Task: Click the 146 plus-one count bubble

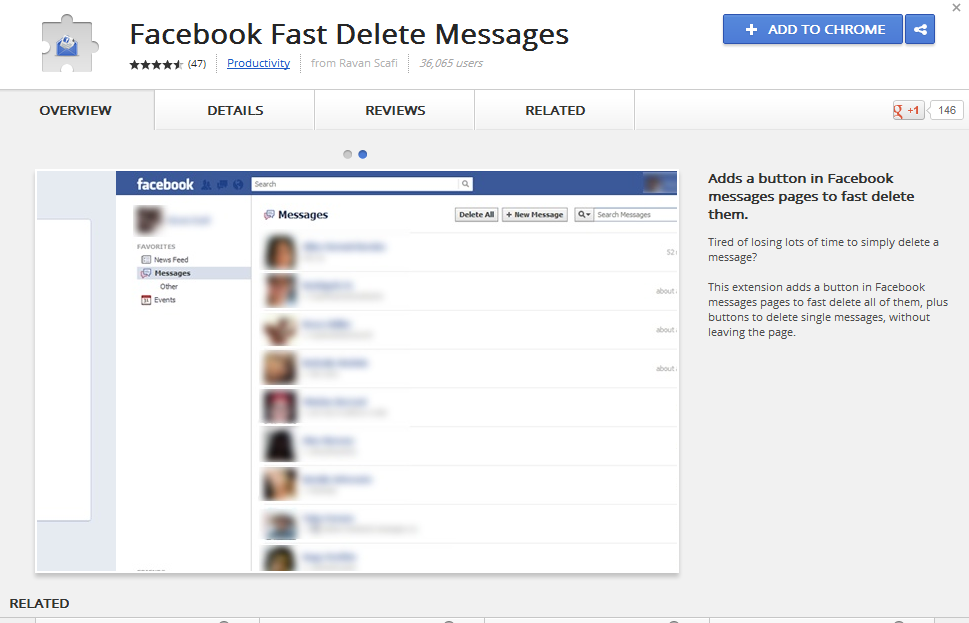Action: (946, 110)
